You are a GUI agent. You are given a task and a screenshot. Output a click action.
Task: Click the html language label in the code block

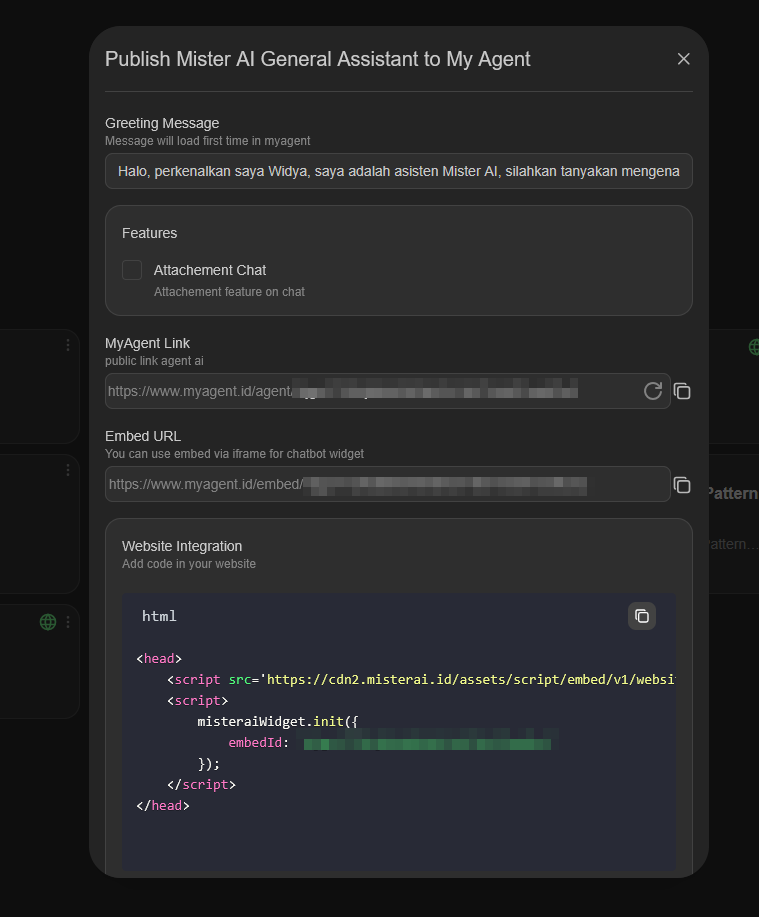click(x=159, y=616)
